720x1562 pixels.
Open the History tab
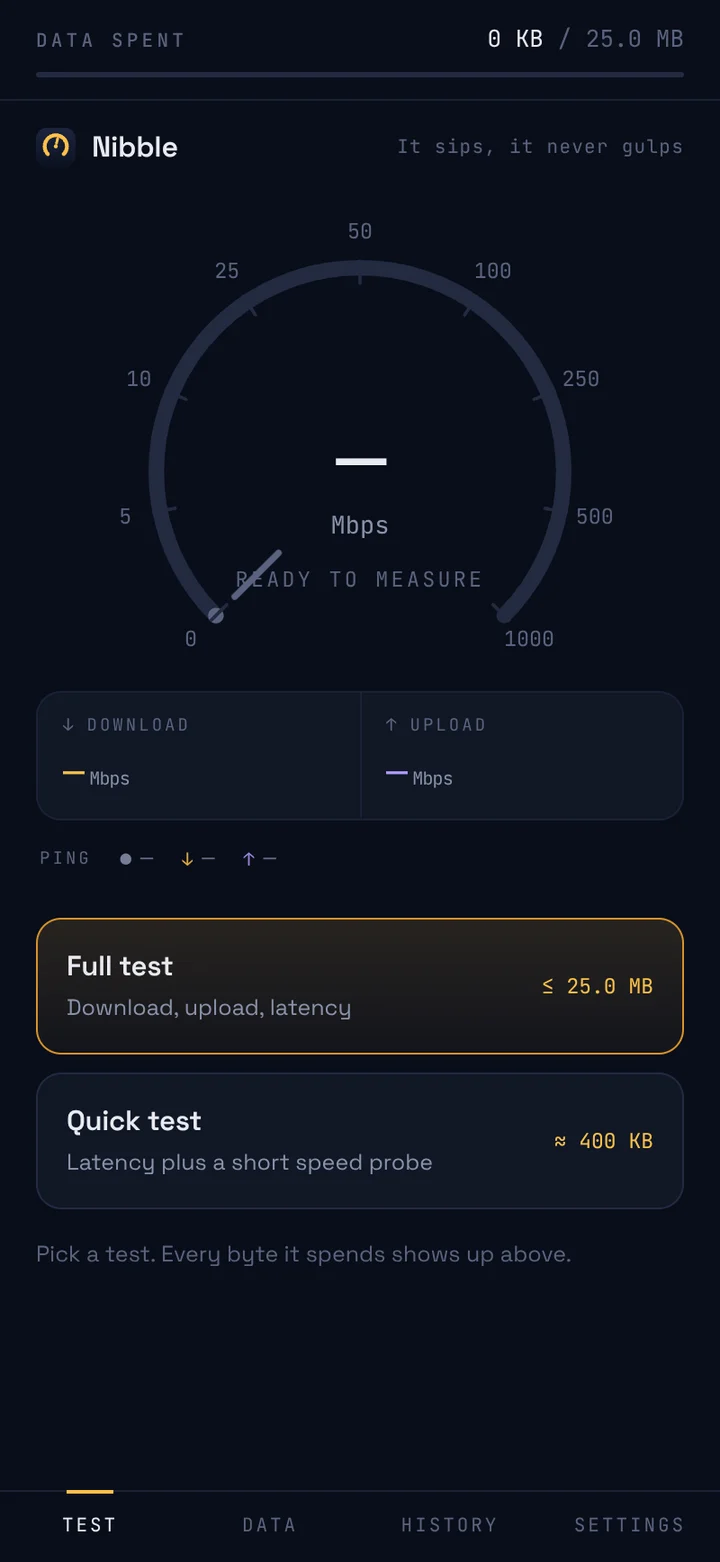click(x=449, y=1525)
